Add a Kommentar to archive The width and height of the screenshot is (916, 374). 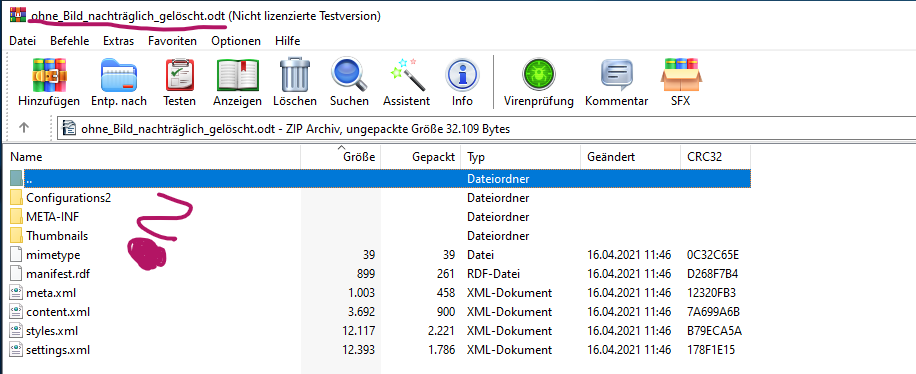pyautogui.click(x=617, y=75)
